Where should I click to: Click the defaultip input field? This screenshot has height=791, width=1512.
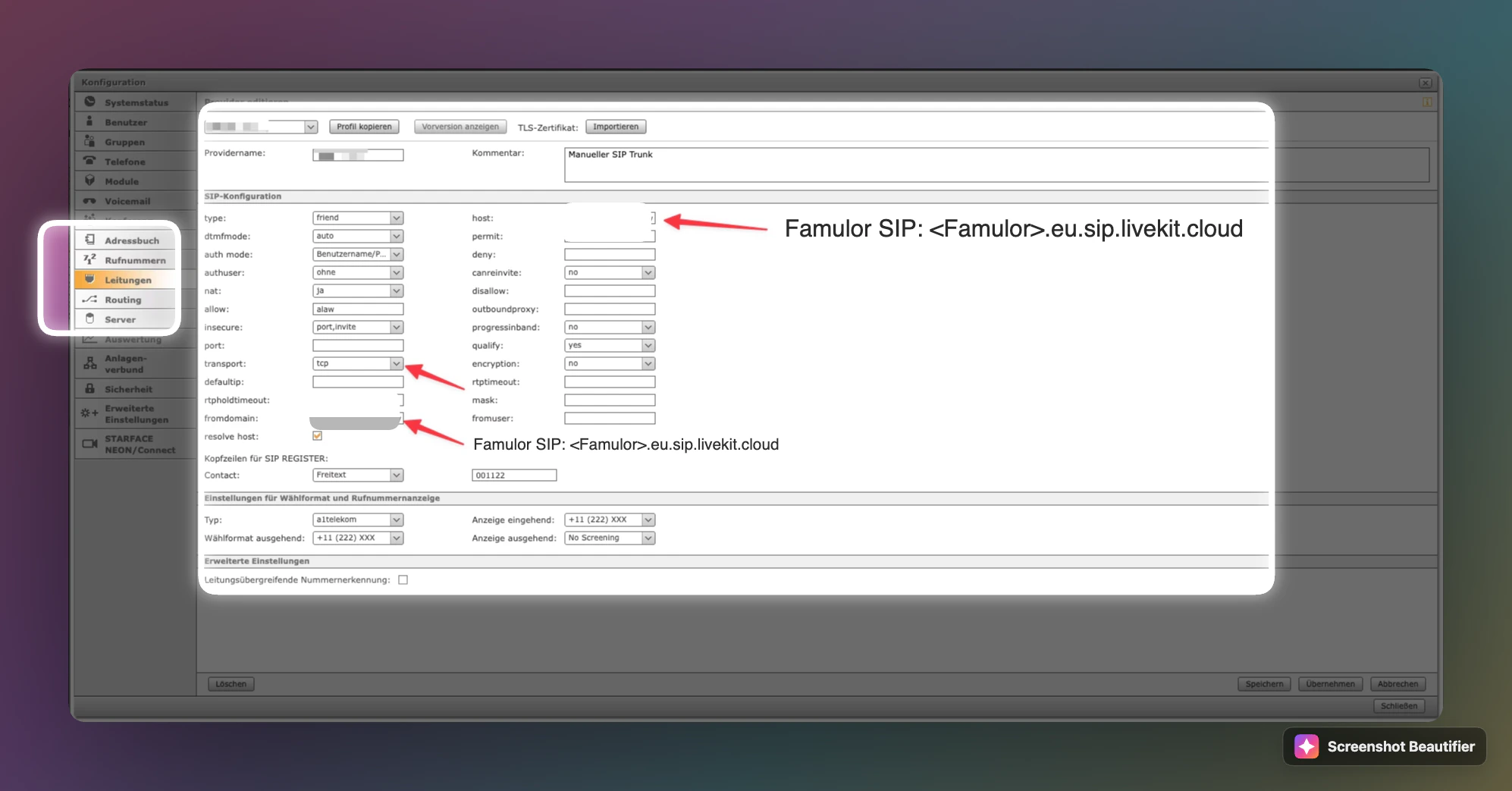point(358,381)
